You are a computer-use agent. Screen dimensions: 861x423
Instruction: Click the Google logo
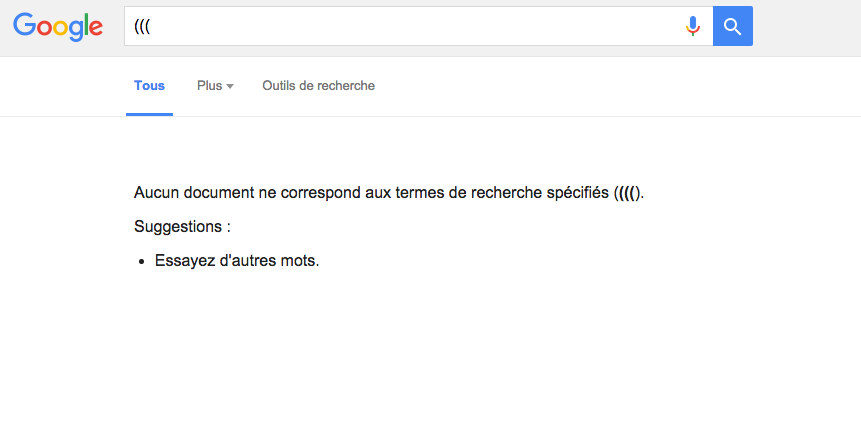58,26
